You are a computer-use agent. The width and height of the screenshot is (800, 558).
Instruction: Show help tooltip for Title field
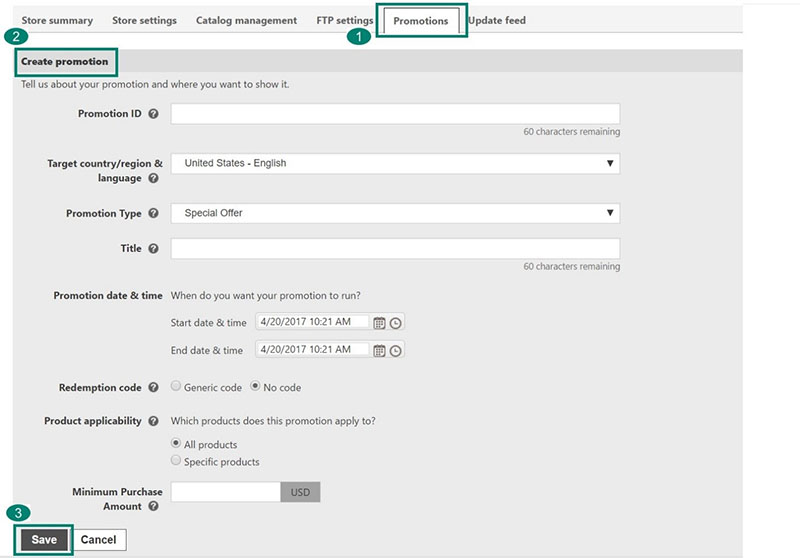point(153,248)
